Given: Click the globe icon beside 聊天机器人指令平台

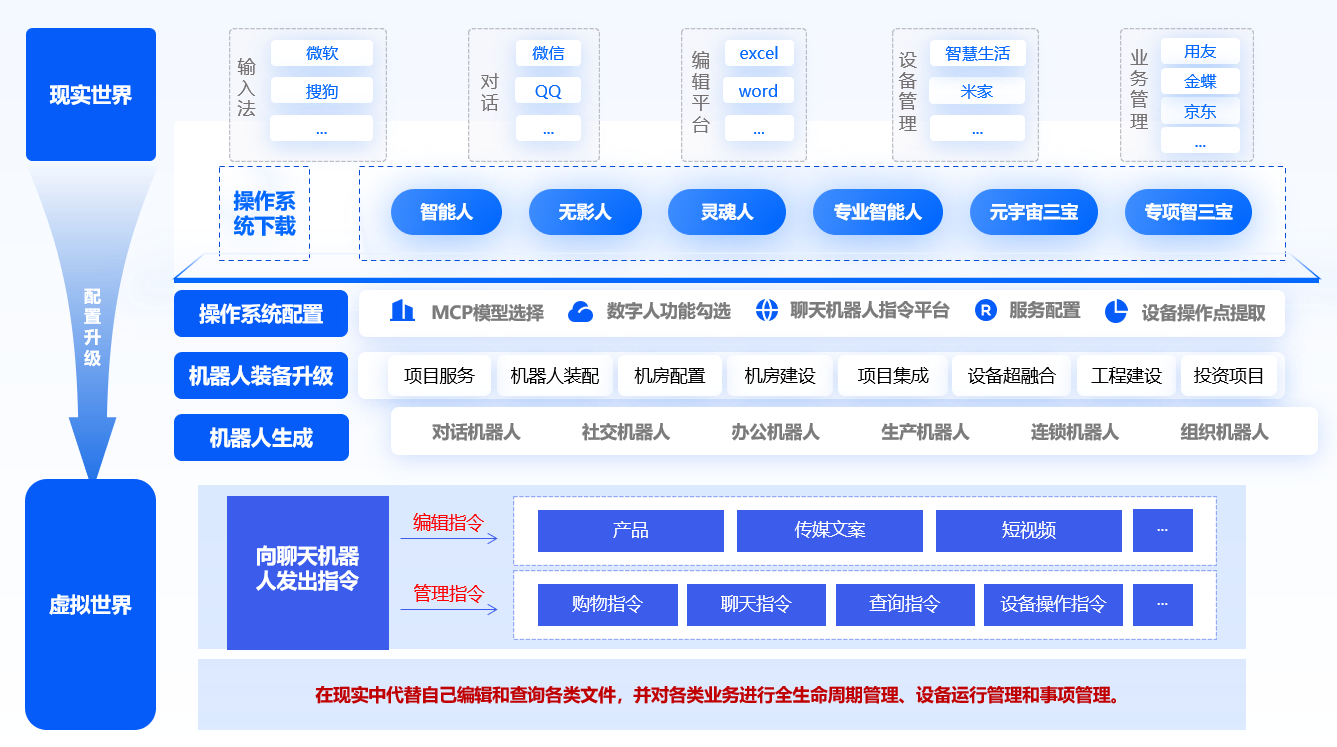Looking at the screenshot, I should pos(766,311).
